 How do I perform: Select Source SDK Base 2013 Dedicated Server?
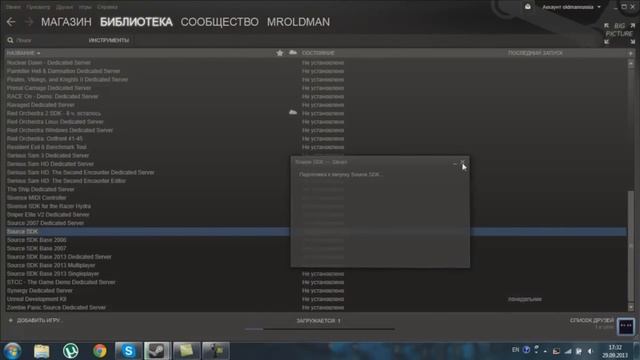coord(59,257)
